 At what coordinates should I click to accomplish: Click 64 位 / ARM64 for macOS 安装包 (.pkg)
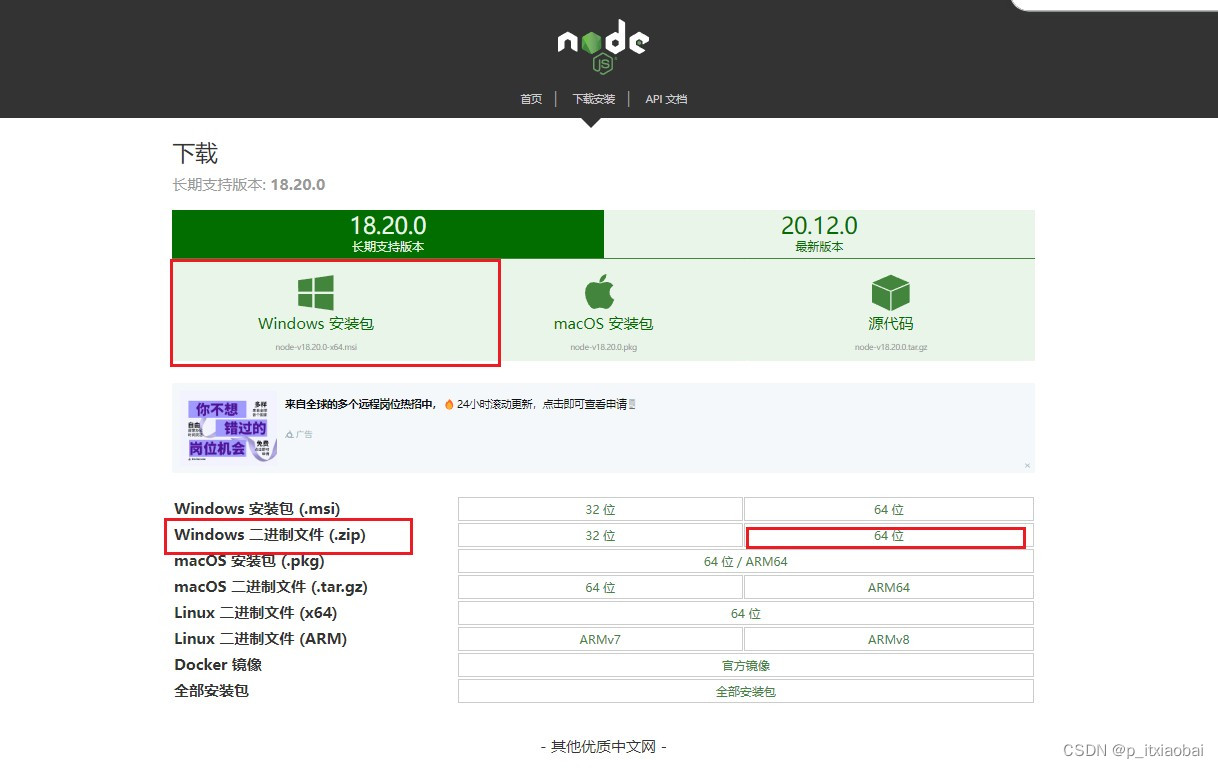click(746, 561)
